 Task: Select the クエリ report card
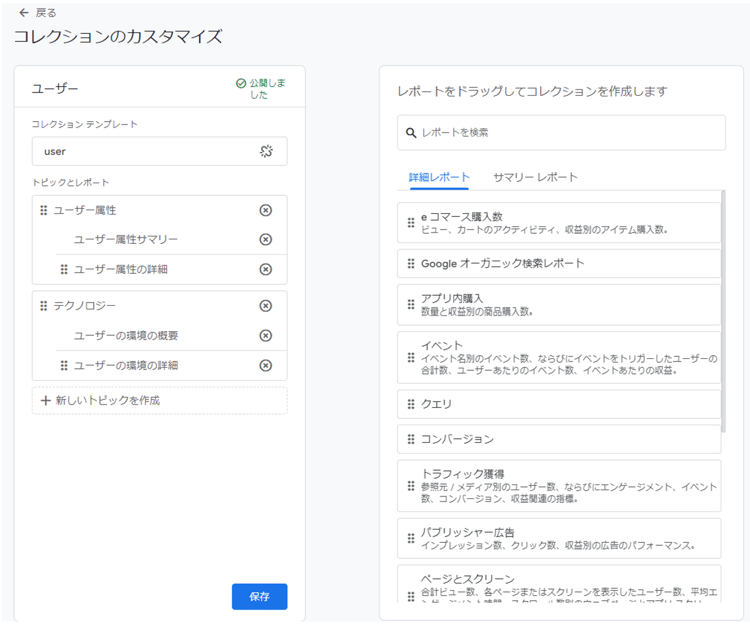point(559,405)
